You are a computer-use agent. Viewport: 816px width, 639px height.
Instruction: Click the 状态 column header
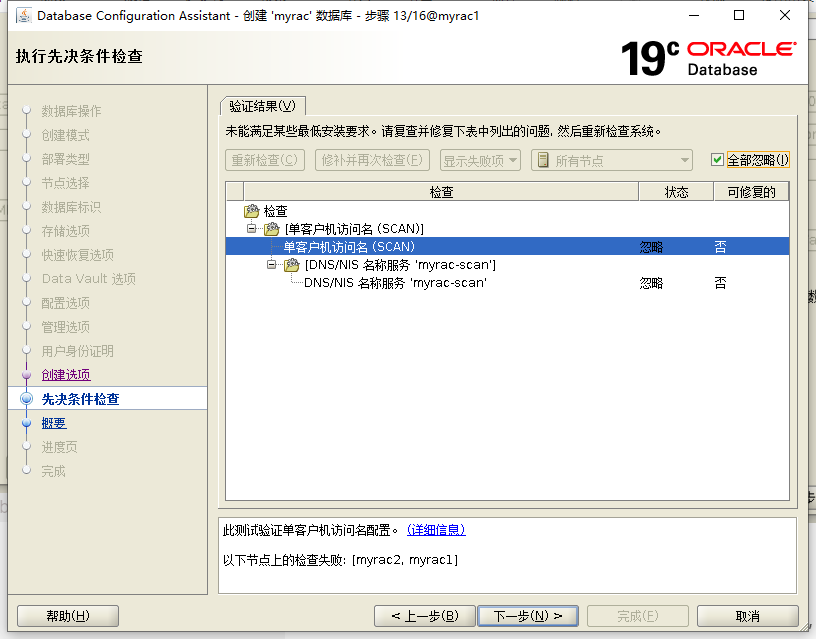[676, 192]
